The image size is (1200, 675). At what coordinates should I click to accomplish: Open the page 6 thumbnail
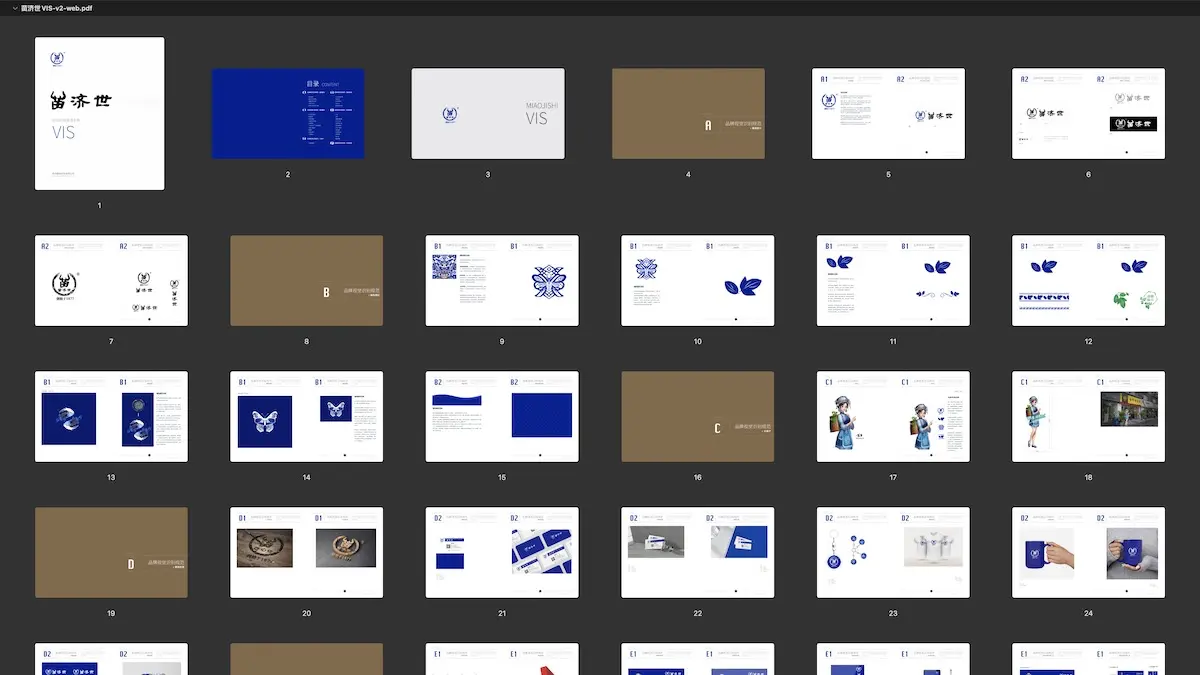point(1088,113)
